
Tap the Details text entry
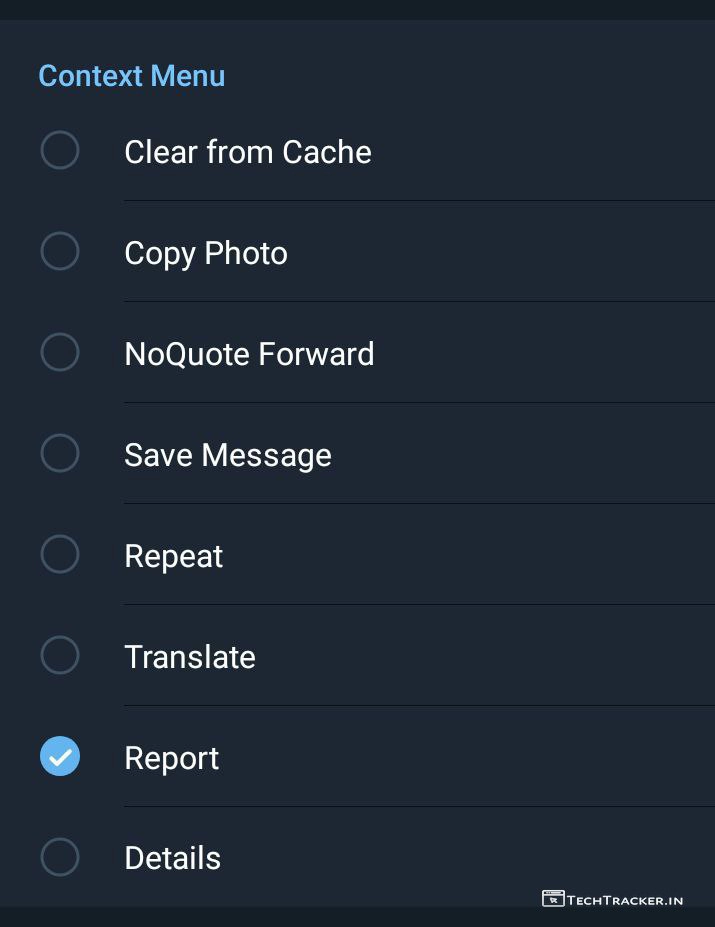(172, 859)
